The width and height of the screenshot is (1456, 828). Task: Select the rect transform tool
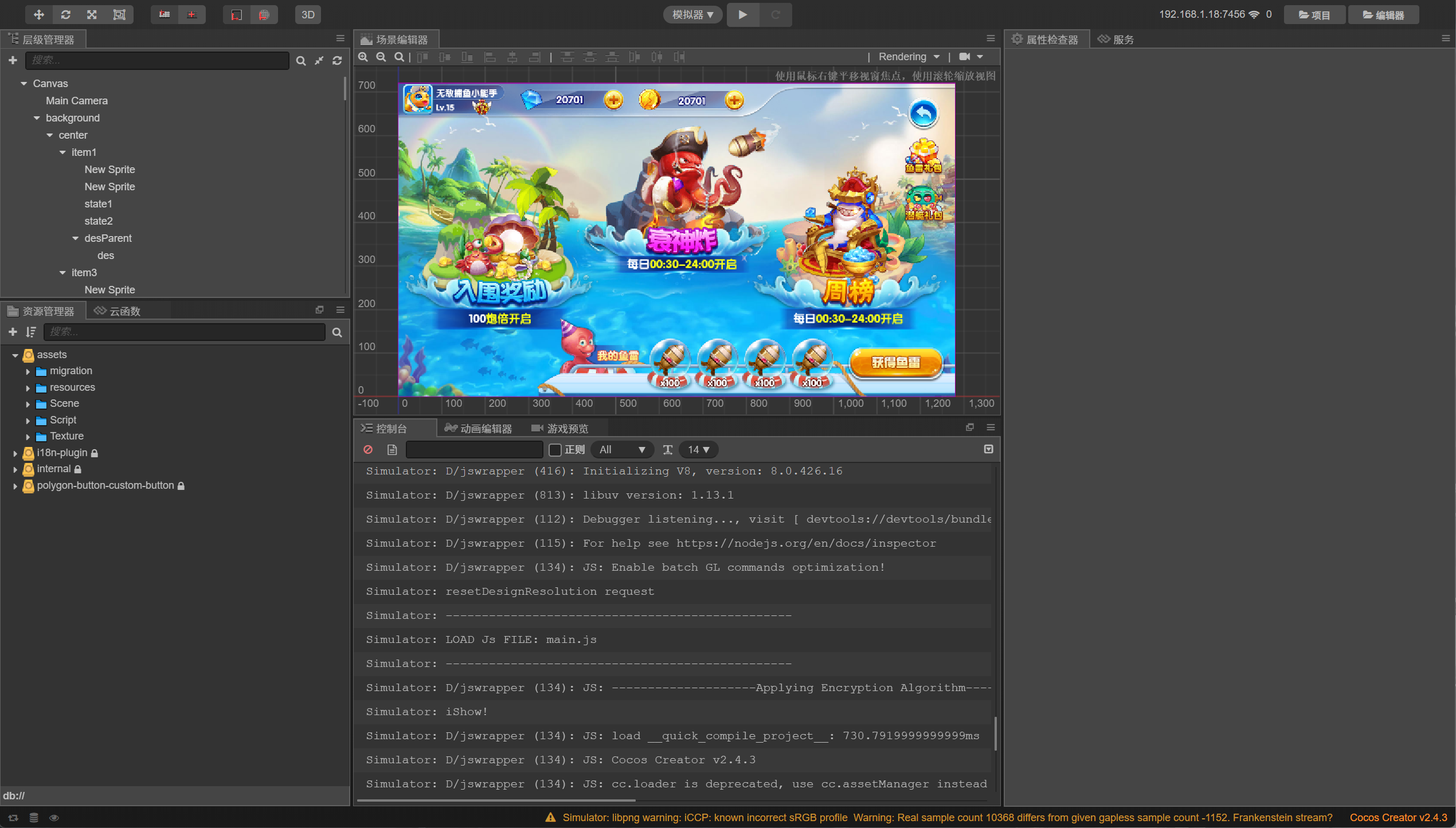[x=119, y=14]
